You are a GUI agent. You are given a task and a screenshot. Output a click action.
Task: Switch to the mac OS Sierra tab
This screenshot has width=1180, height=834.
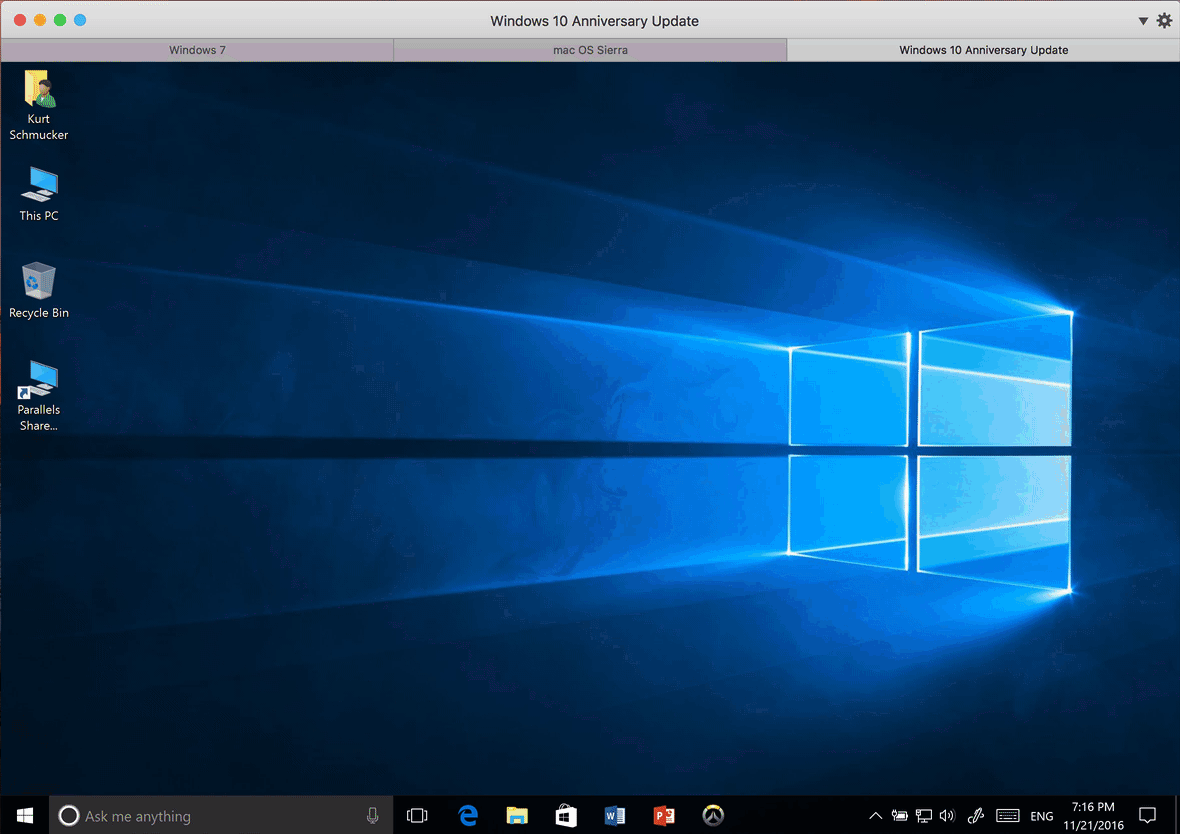click(590, 50)
